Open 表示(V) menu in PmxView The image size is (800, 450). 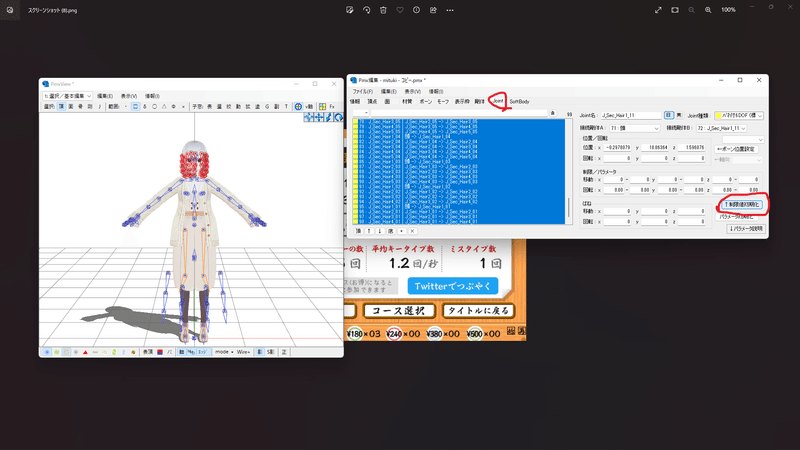(129, 96)
